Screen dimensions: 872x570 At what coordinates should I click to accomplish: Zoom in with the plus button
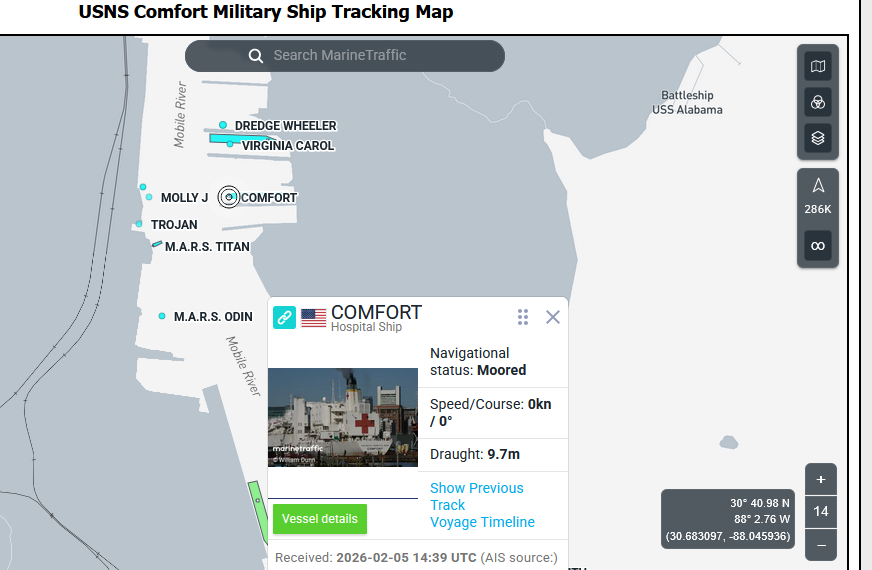820,479
